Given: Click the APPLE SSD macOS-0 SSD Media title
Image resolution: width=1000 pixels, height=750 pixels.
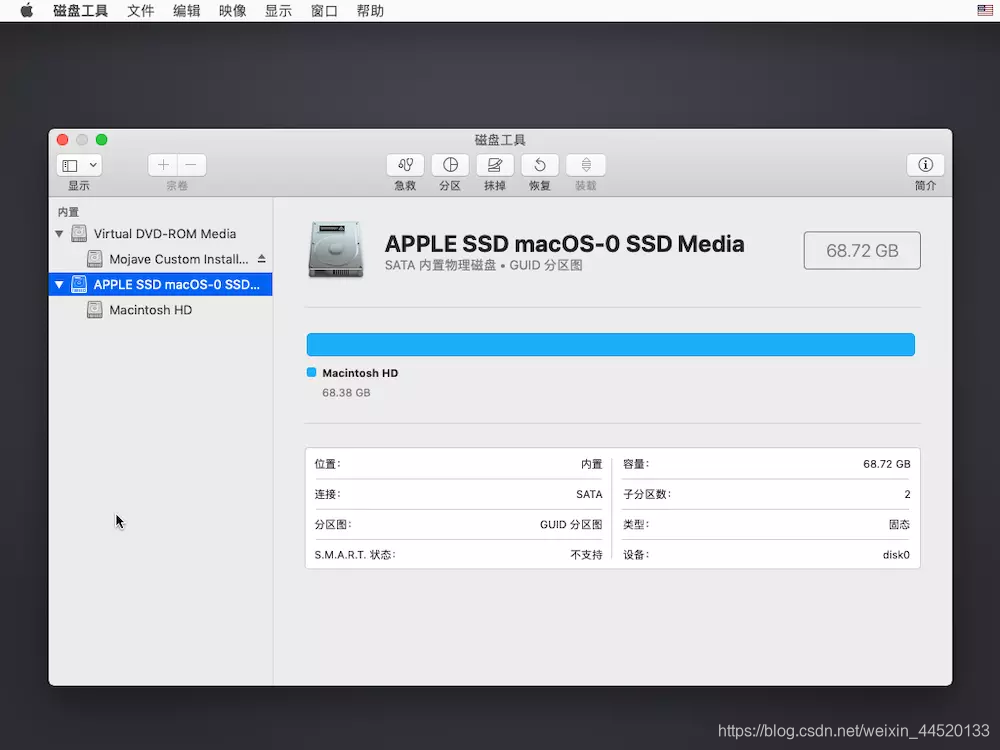Looking at the screenshot, I should 564,244.
